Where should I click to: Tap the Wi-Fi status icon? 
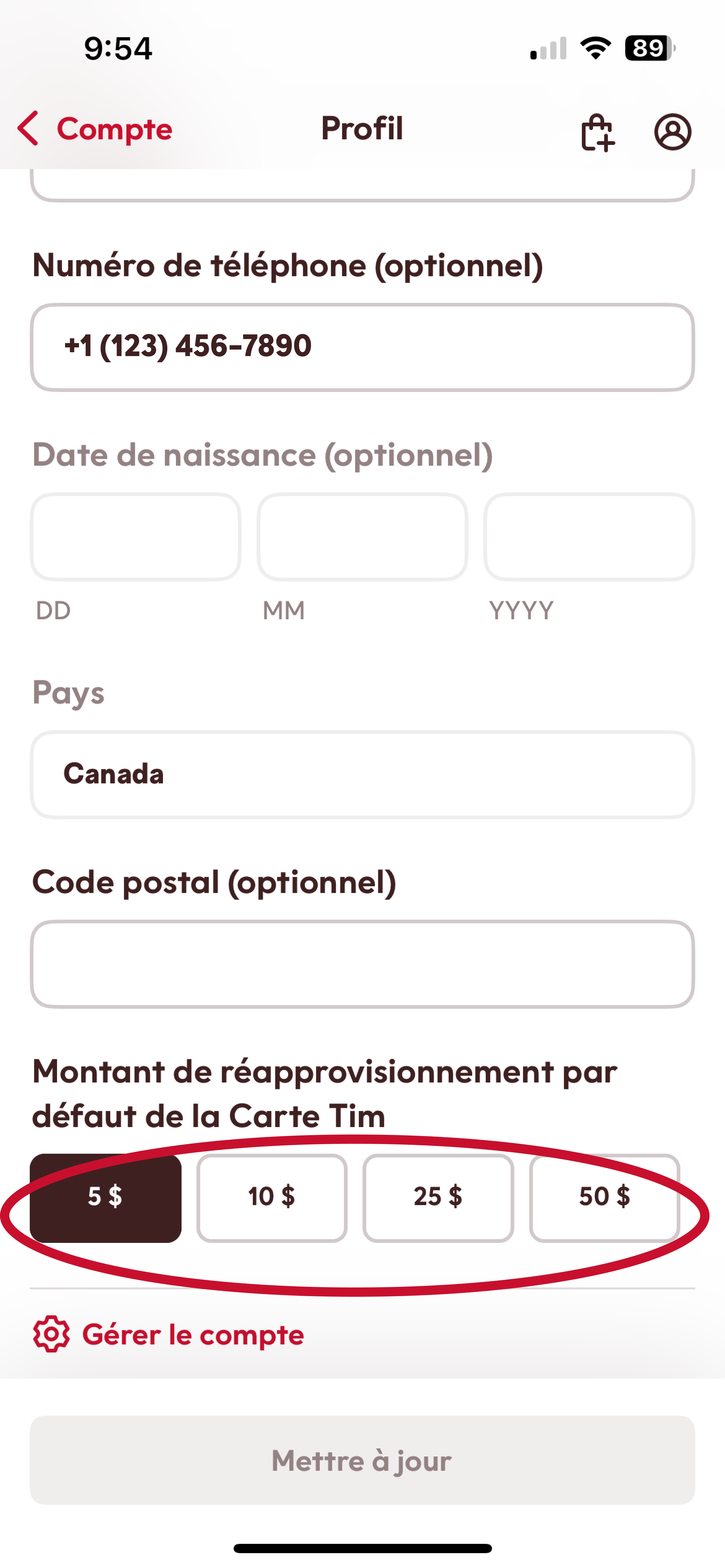(x=595, y=48)
